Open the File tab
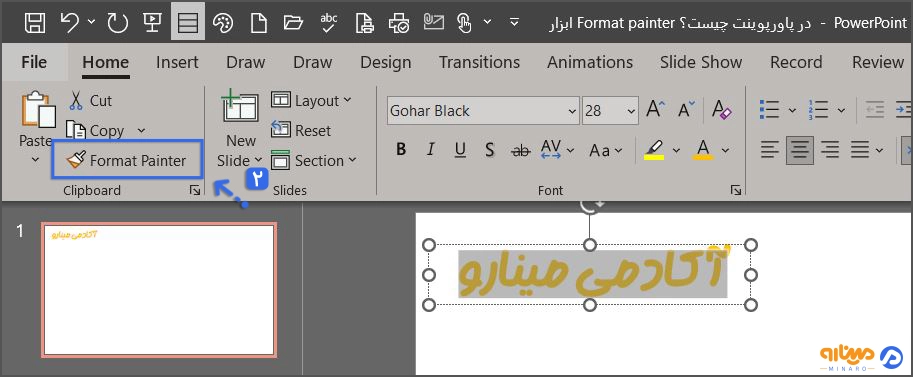The height and width of the screenshot is (377, 913). tap(34, 62)
